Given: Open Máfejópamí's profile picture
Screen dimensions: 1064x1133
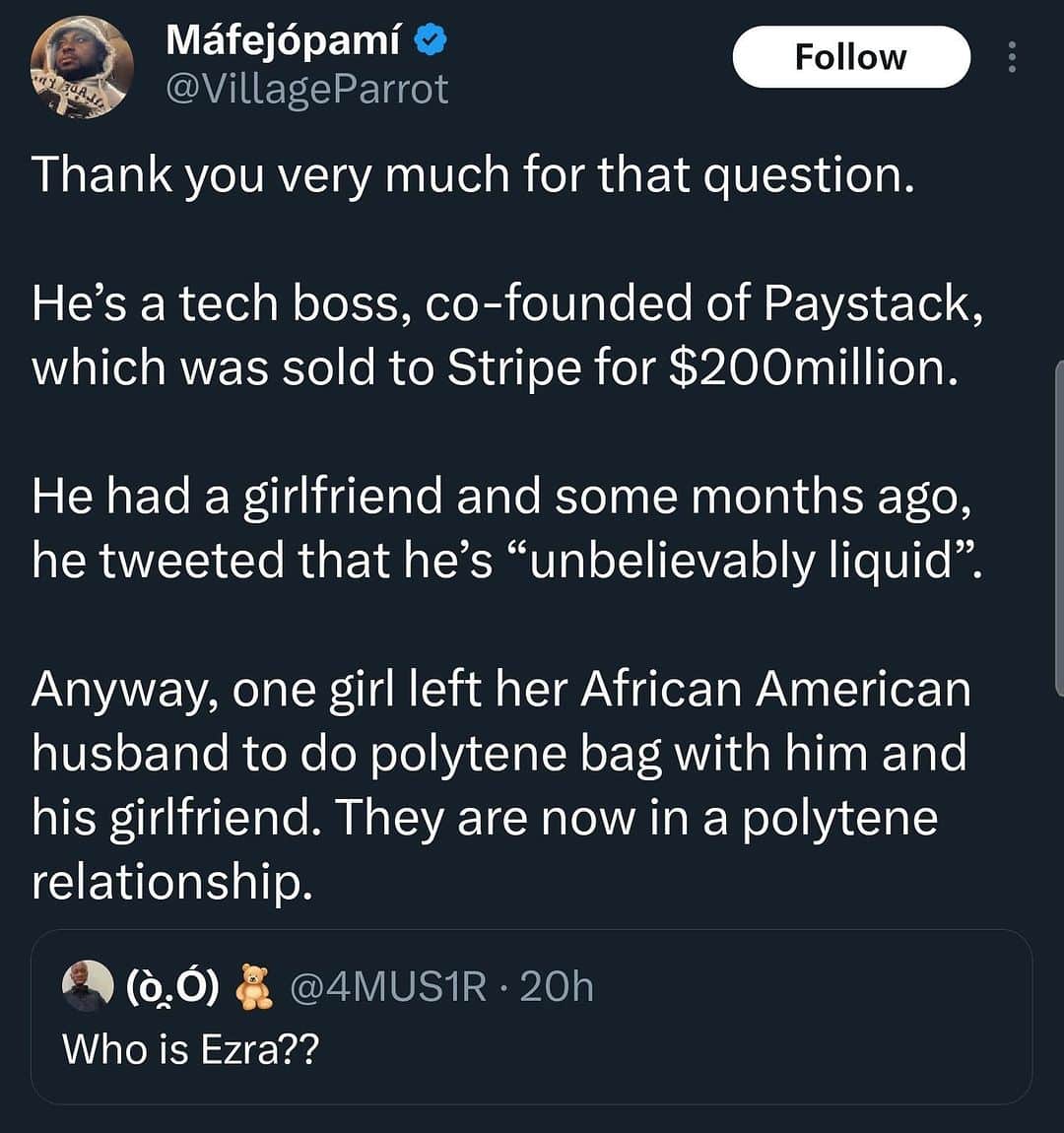Looking at the screenshot, I should (82, 67).
